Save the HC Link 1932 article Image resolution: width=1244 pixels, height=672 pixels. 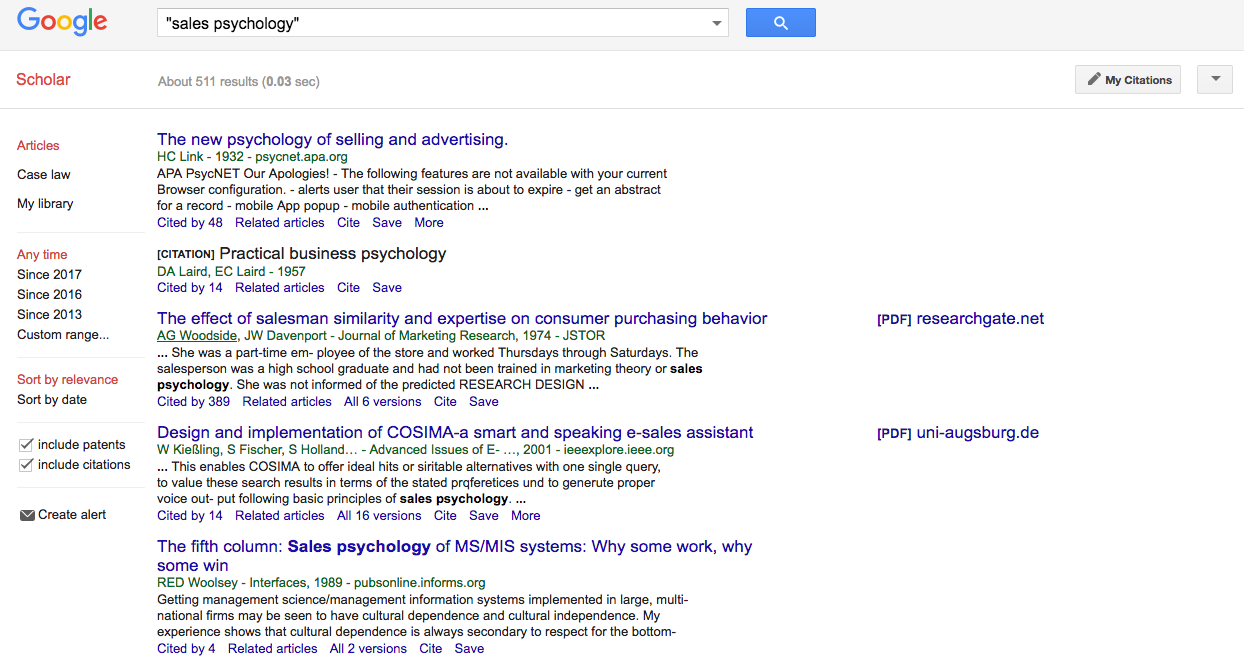click(x=387, y=223)
